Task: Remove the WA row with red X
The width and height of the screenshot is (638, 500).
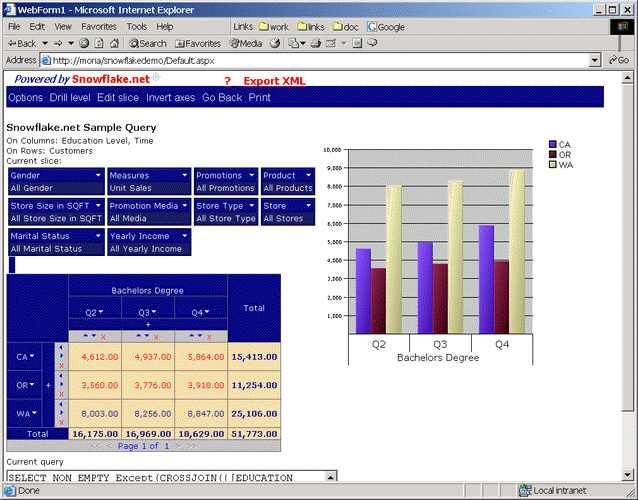Action: 61,423
